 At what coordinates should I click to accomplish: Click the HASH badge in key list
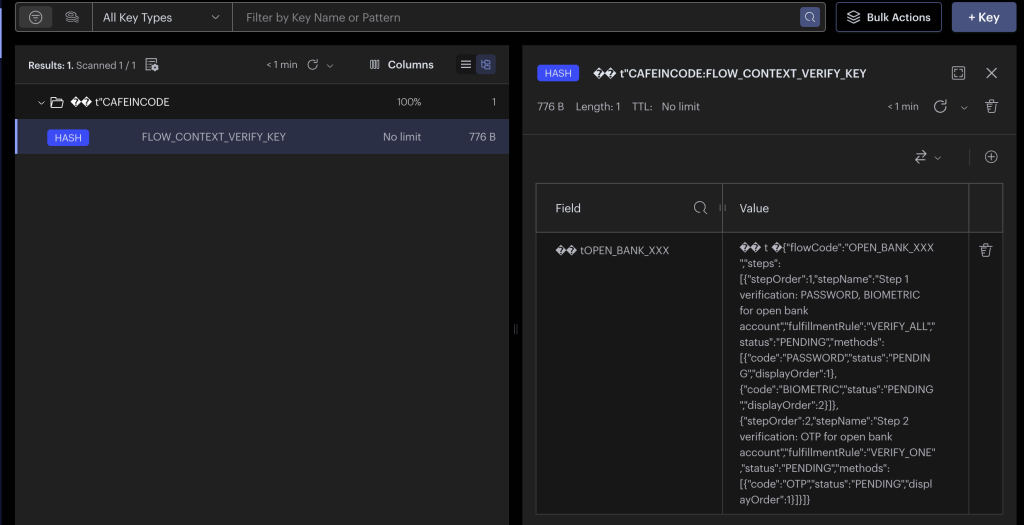point(68,137)
